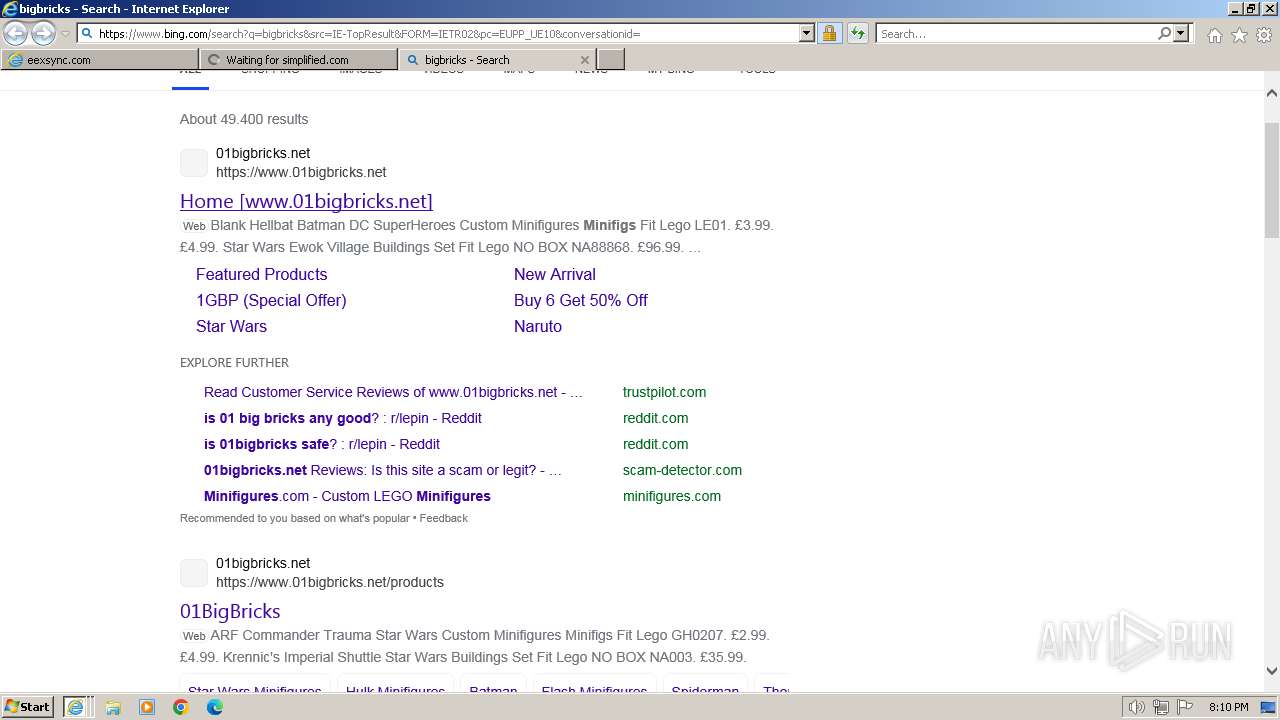Click the 8:10 PM system clock

[x=1228, y=707]
